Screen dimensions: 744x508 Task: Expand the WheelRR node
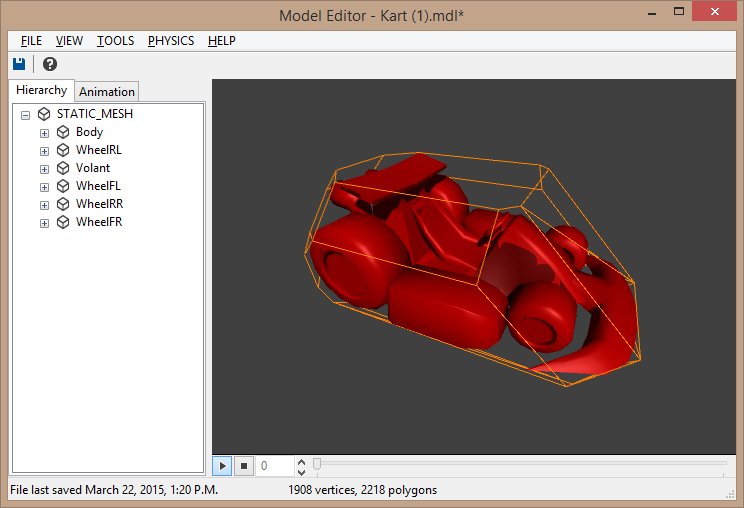click(x=44, y=205)
